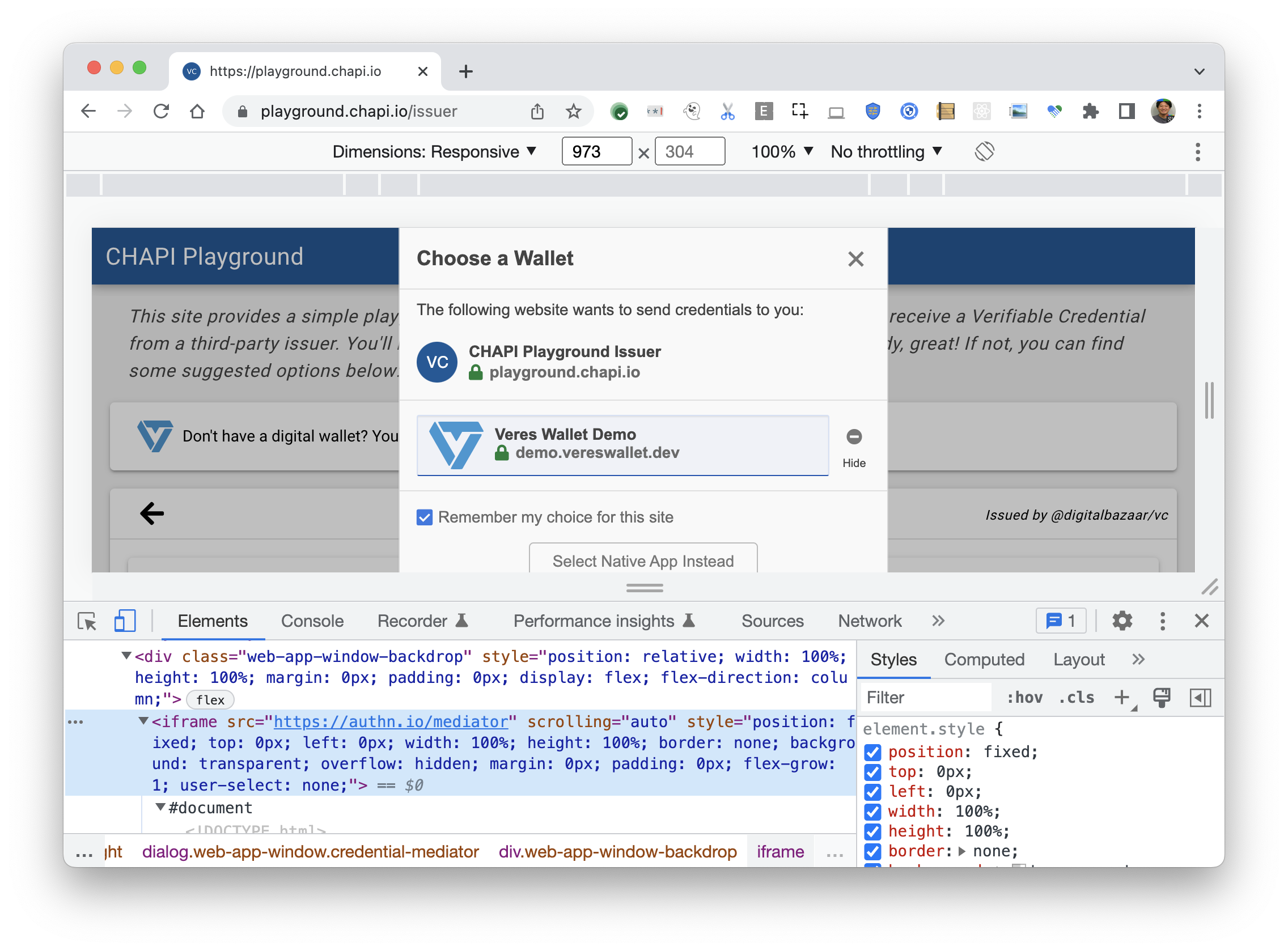This screenshot has width=1288, height=951.
Task: Share this page from address bar
Action: tap(537, 111)
